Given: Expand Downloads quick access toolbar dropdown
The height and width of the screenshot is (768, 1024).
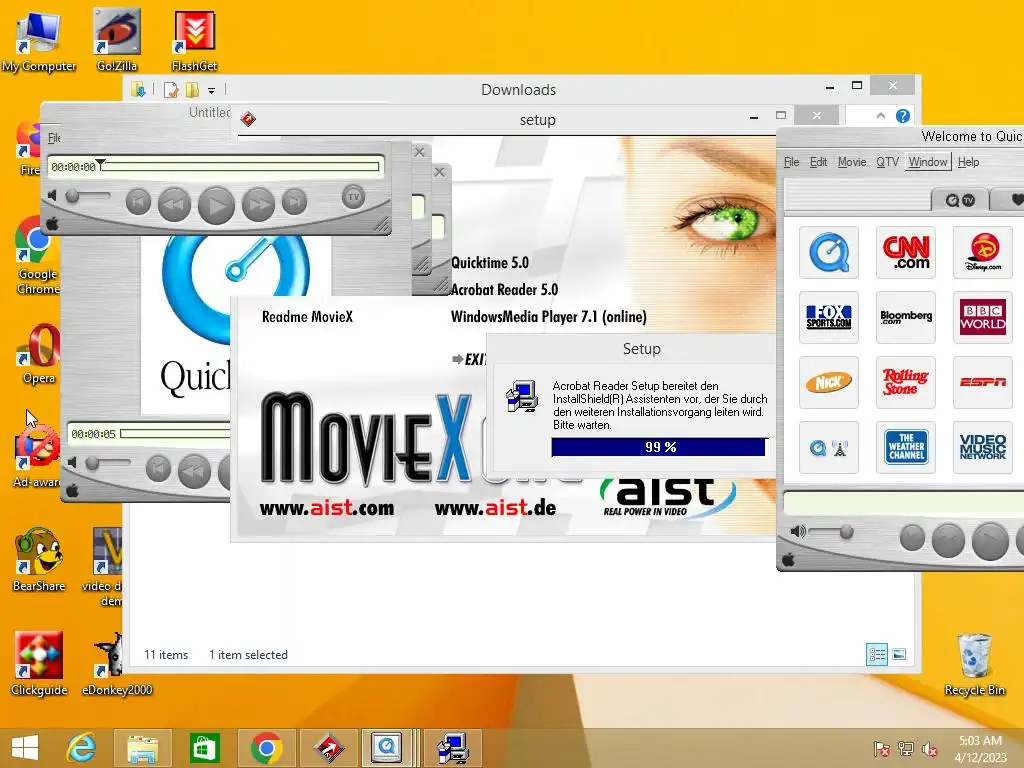Looking at the screenshot, I should (x=212, y=90).
